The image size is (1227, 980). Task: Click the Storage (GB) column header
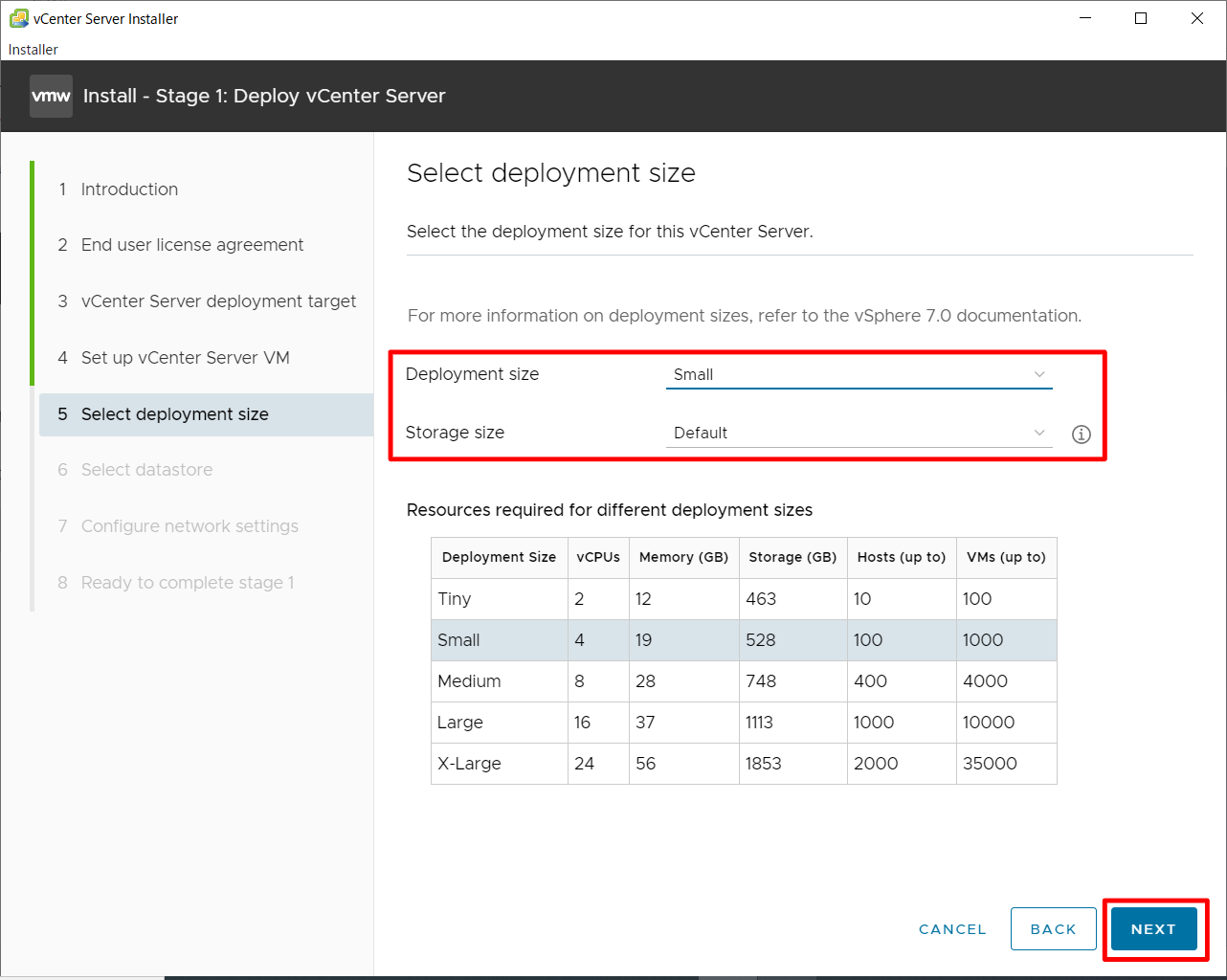792,557
